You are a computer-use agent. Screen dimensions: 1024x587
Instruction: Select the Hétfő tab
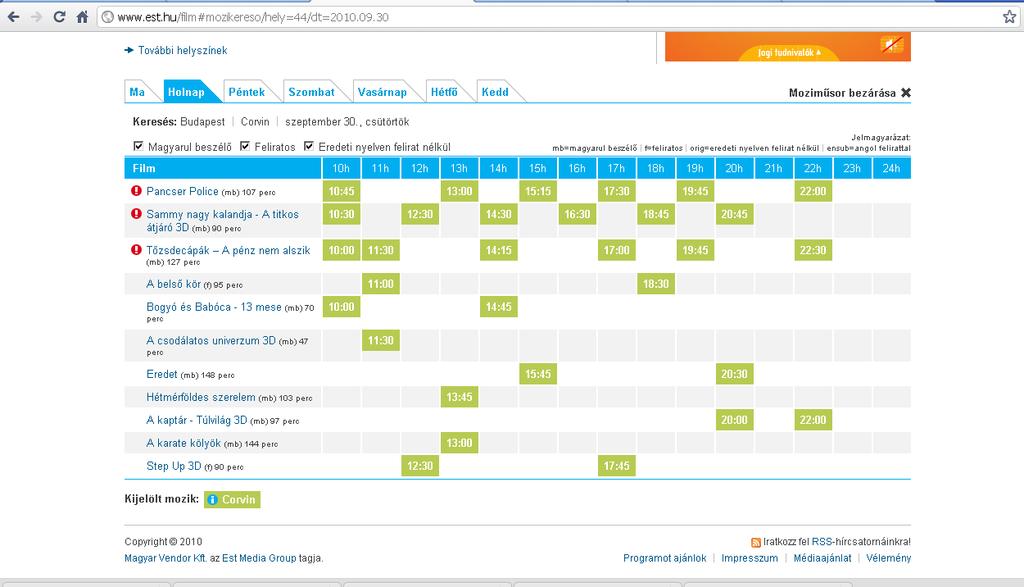click(444, 92)
